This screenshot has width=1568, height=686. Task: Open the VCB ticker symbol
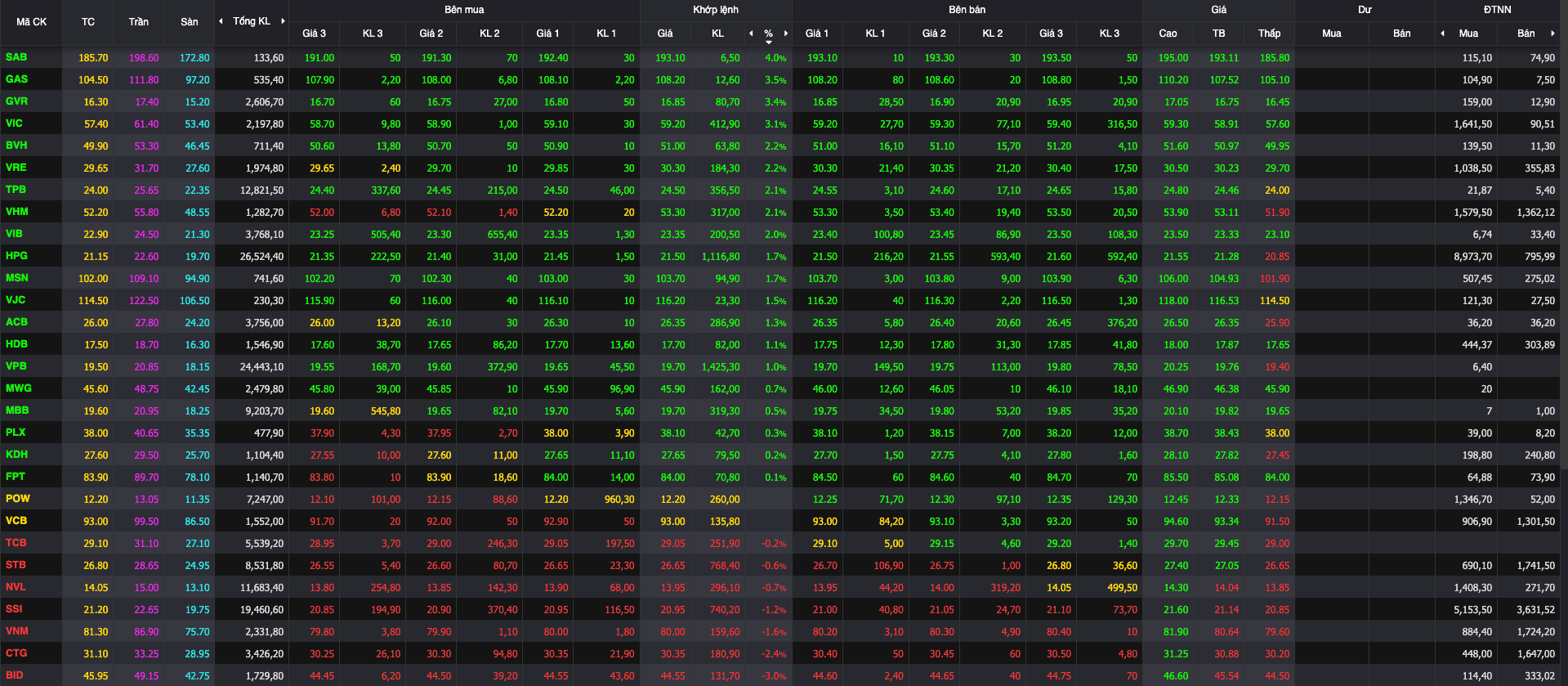tap(16, 521)
